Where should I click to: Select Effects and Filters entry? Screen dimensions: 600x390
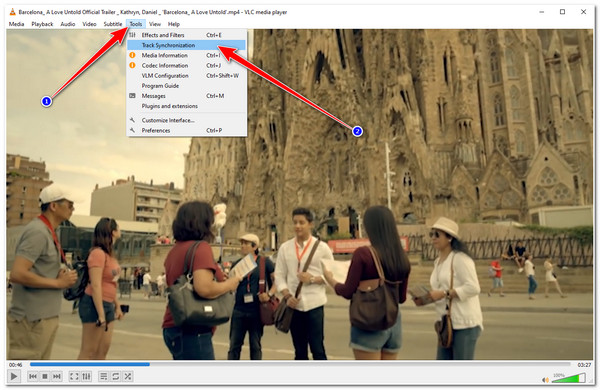coord(187,35)
